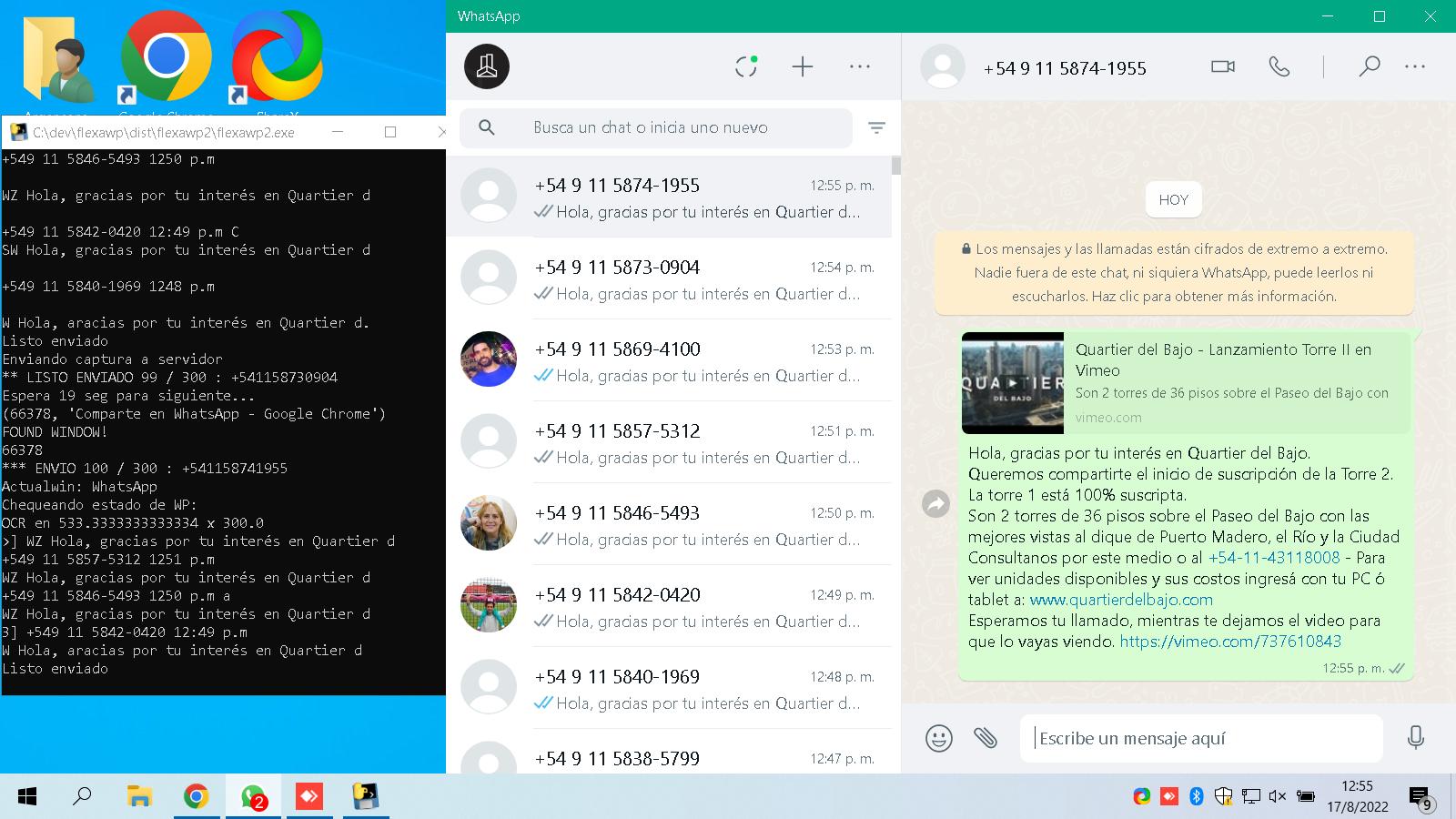Click '*** ENVIO 100 / 300' line in console

[x=145, y=469]
